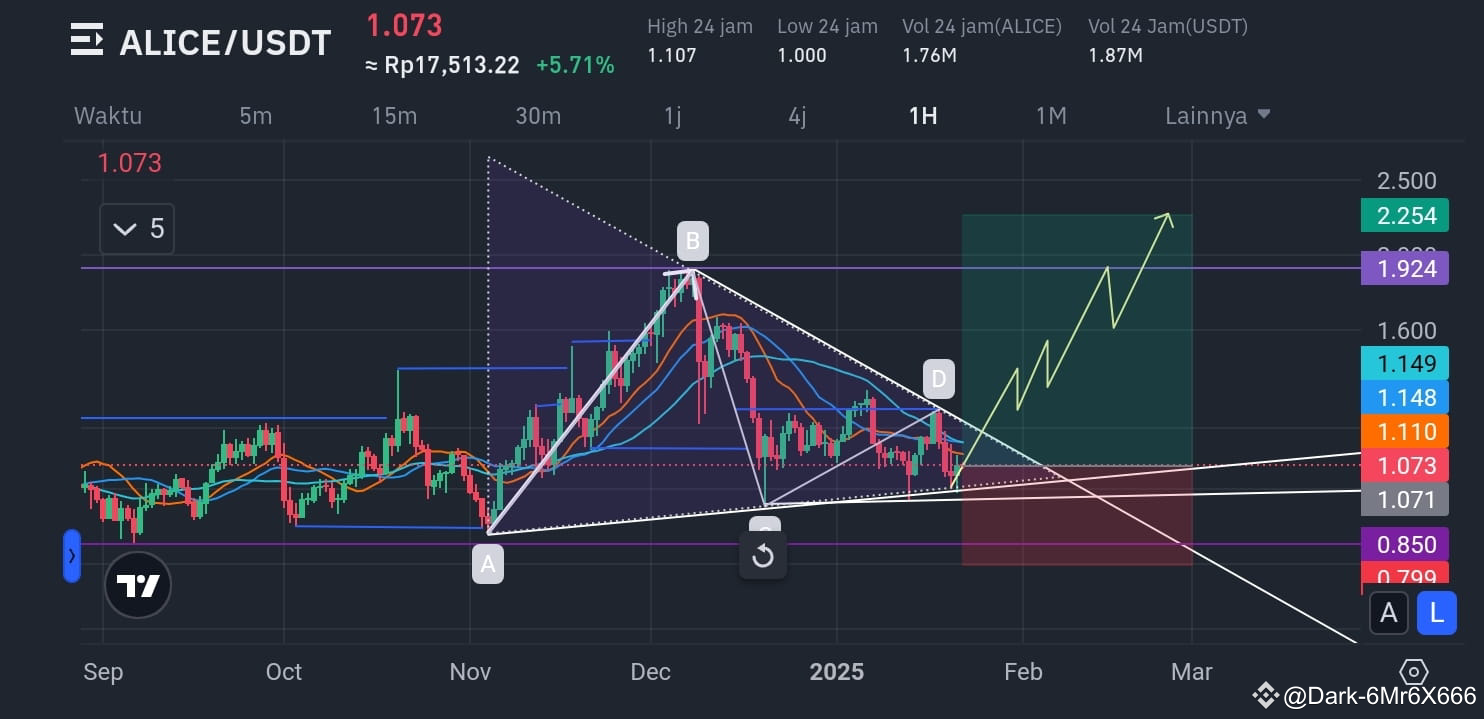Click the green 2.254 price target label
Image resolution: width=1484 pixels, height=719 pixels.
point(1404,215)
